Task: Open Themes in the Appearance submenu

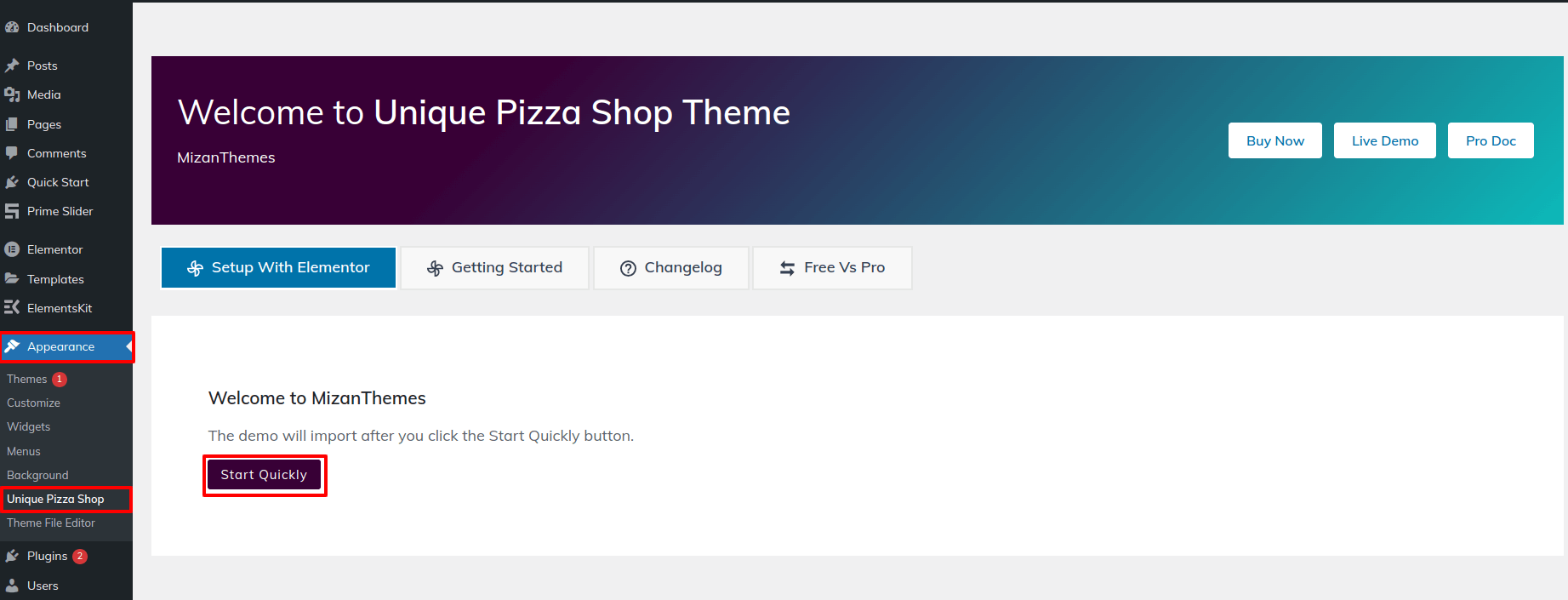Action: (x=27, y=379)
